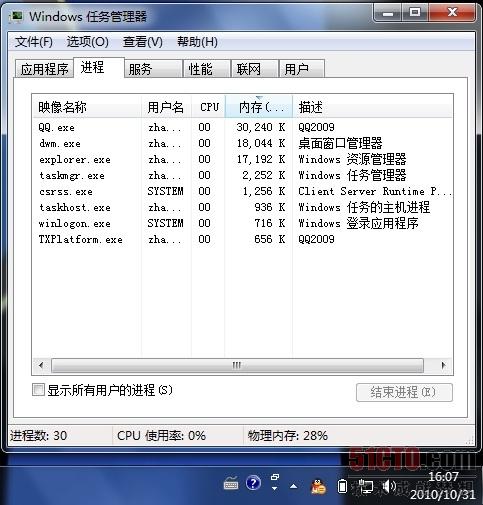
Task: Show hidden tray icons arrow
Action: (x=294, y=486)
